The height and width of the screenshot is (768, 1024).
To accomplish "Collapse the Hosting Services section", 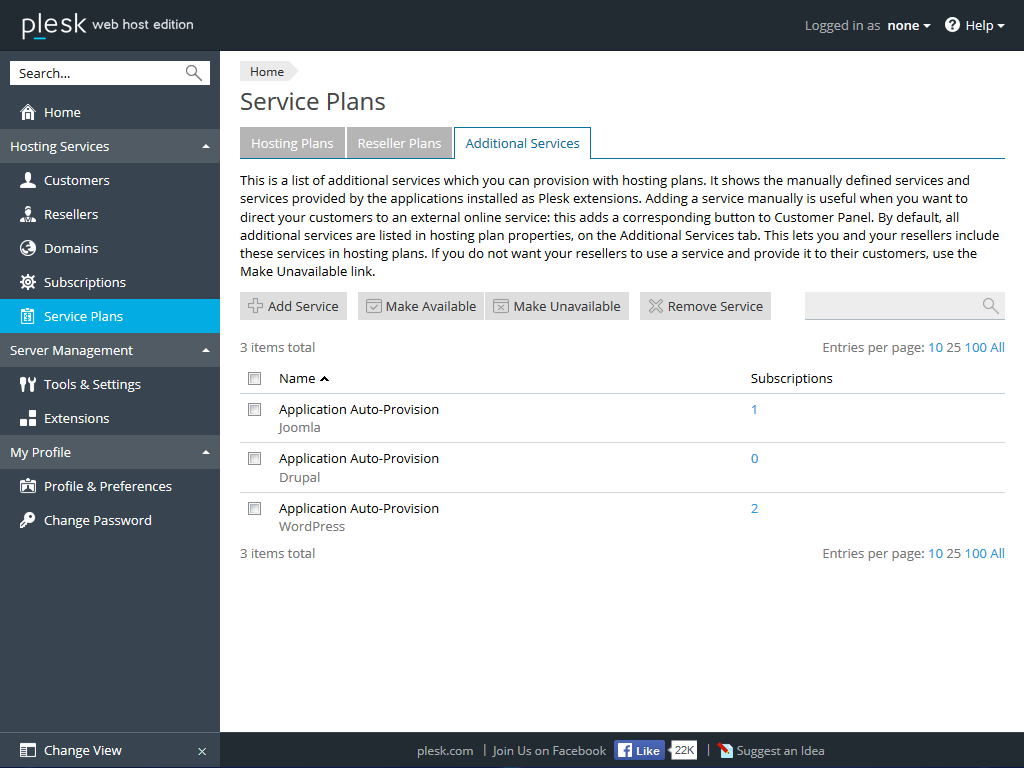I will coord(206,146).
